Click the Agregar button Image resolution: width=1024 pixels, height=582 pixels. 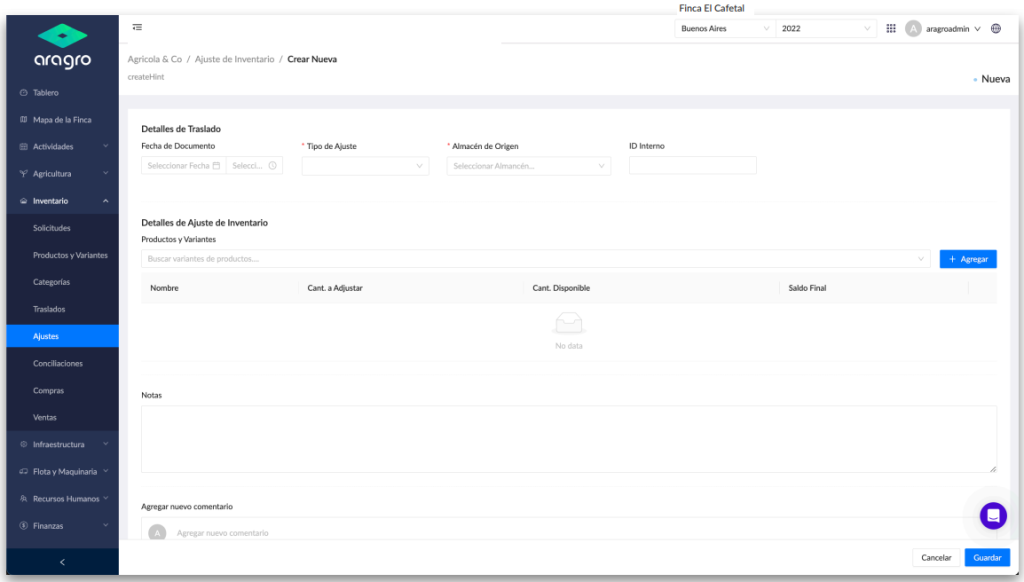pyautogui.click(x=968, y=259)
